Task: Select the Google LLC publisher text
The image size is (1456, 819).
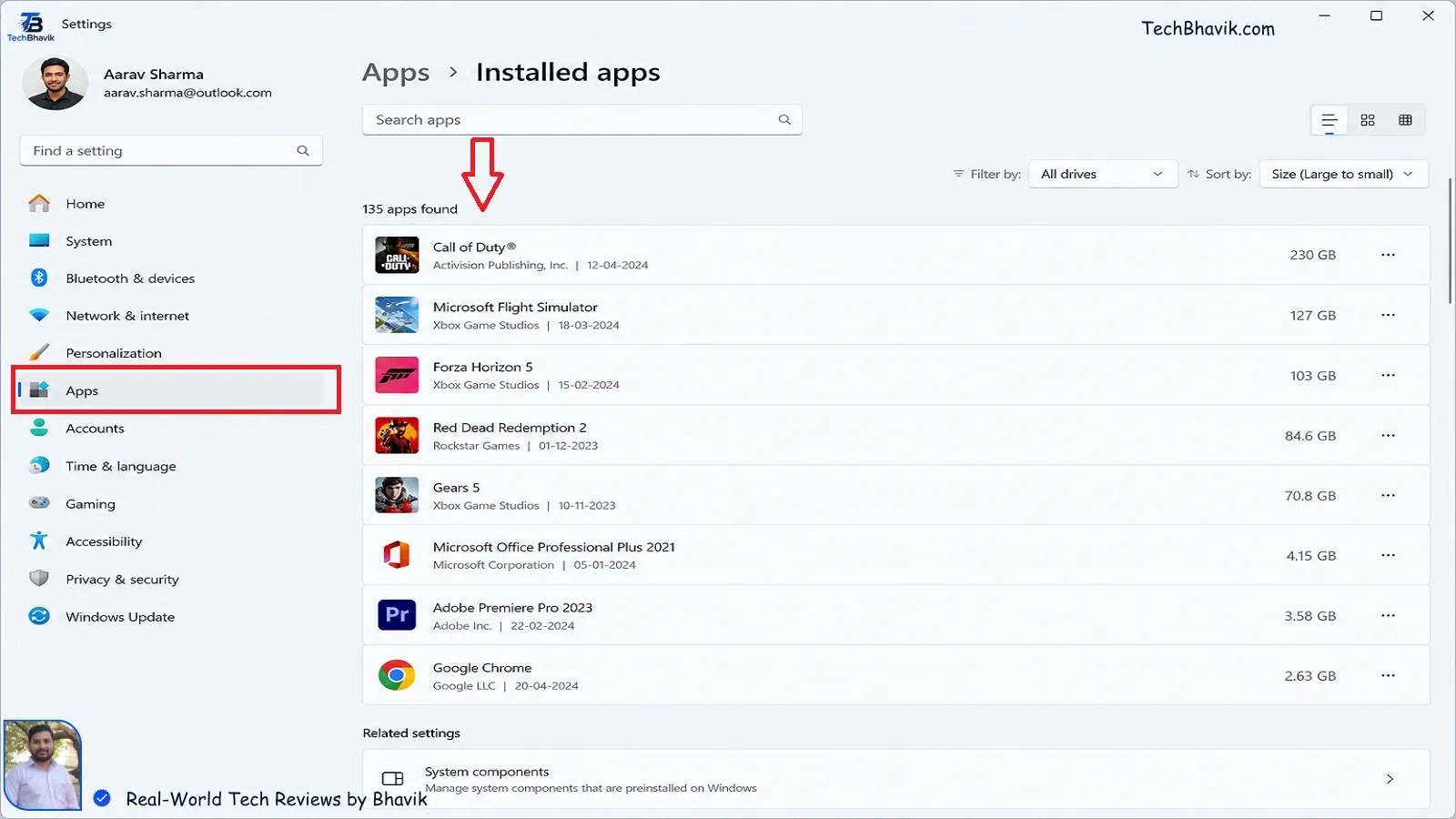Action: click(464, 685)
